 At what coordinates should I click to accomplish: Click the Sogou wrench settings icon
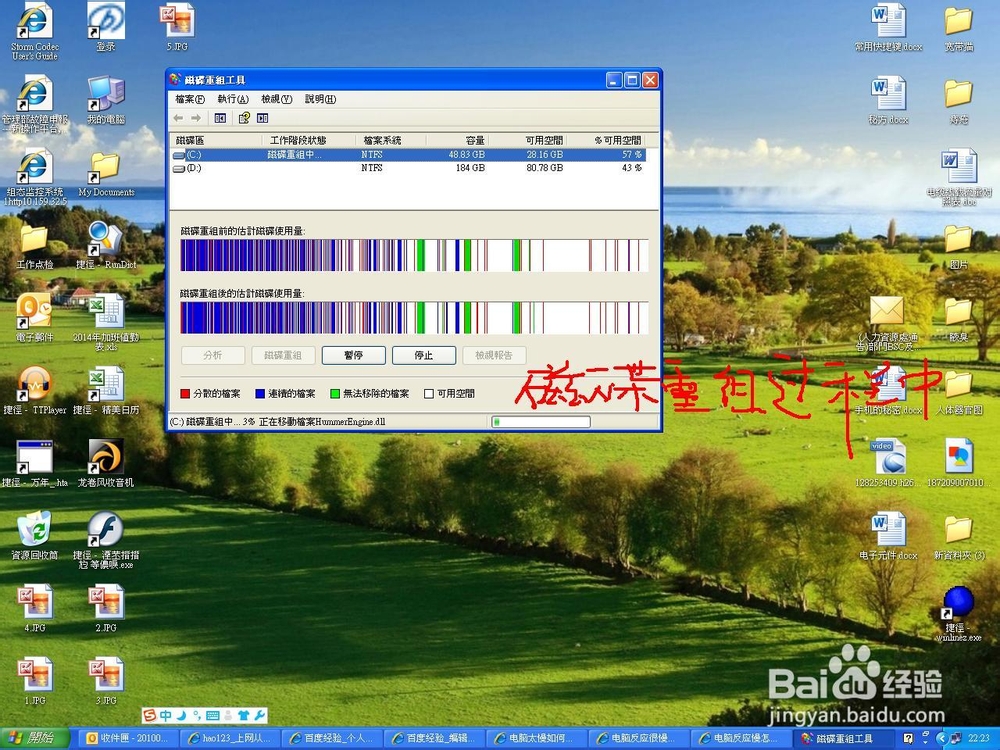[x=260, y=716]
